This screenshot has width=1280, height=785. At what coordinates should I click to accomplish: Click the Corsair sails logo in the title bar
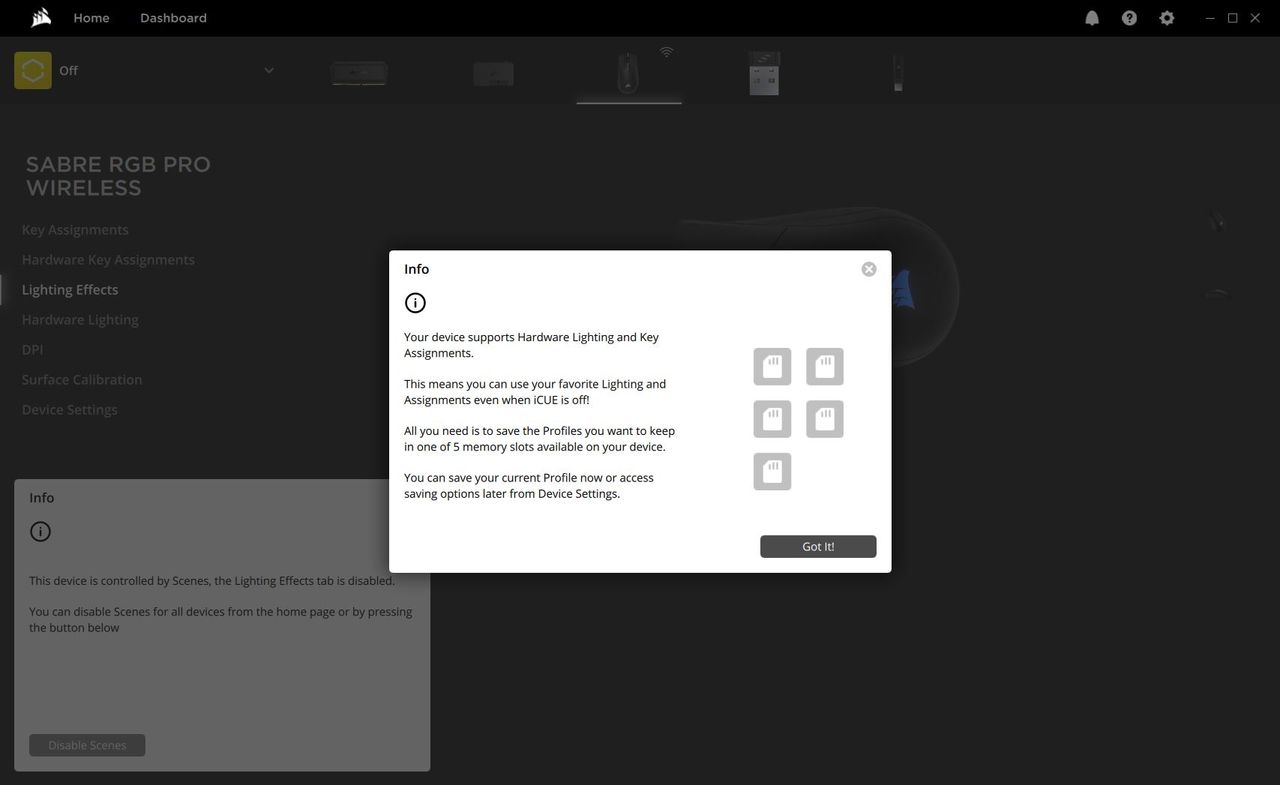point(41,17)
